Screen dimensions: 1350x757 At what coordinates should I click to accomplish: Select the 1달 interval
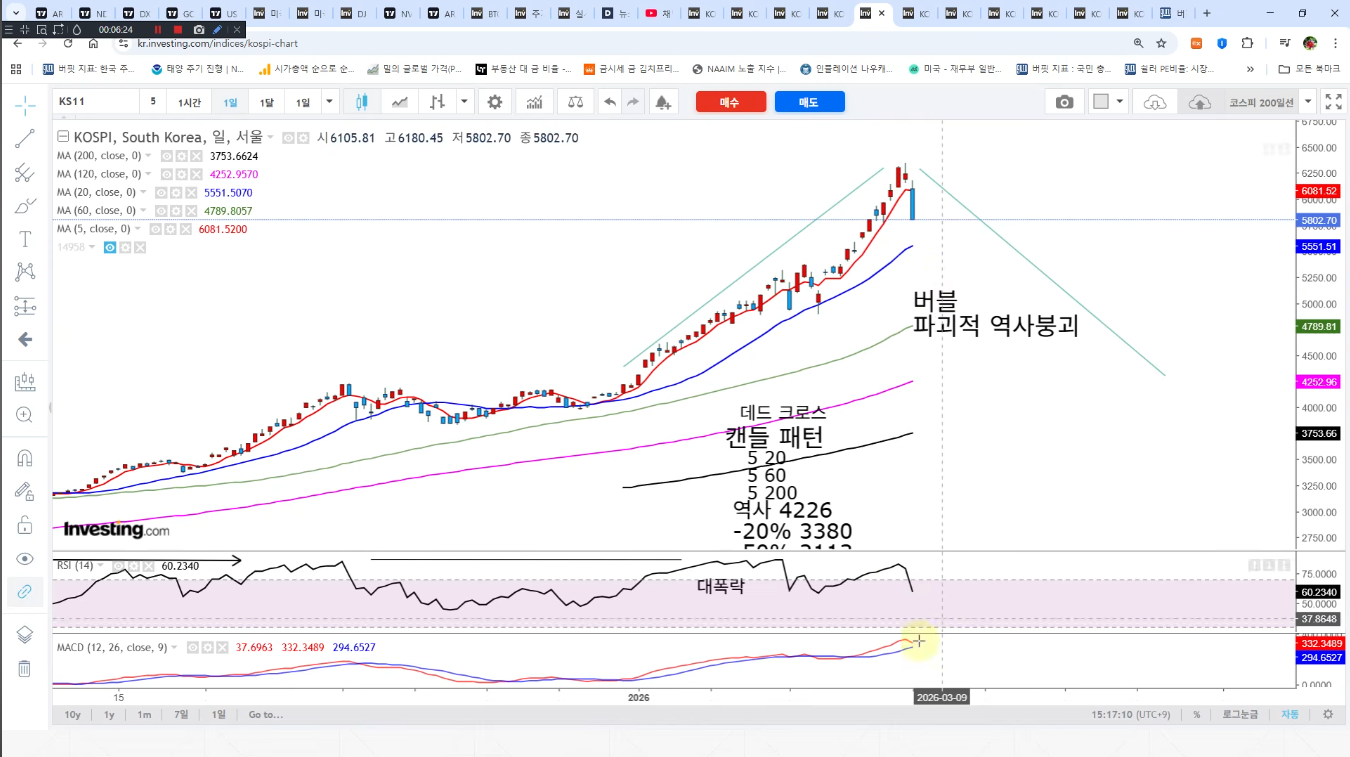point(266,102)
